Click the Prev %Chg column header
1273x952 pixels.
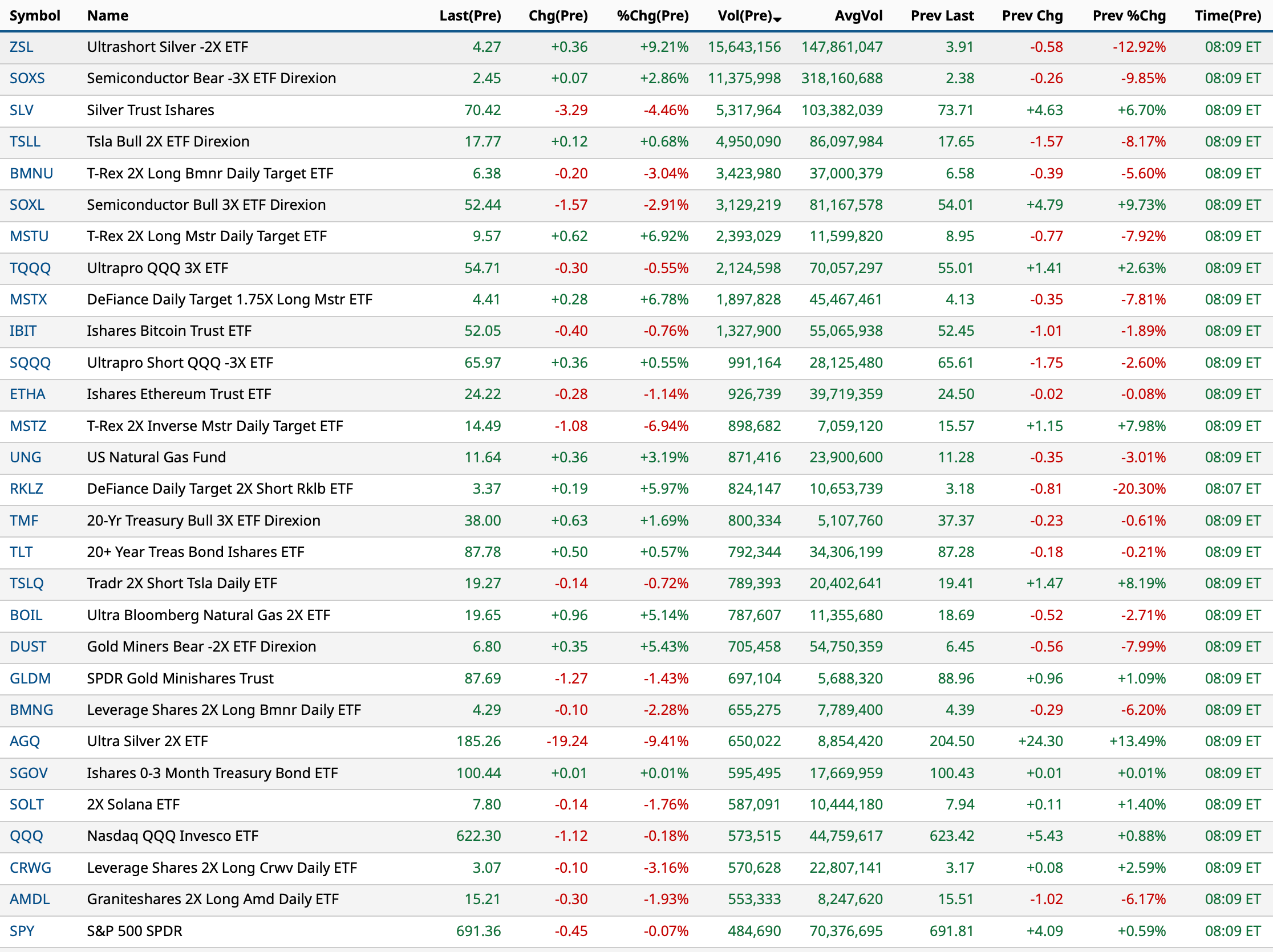(x=1129, y=15)
